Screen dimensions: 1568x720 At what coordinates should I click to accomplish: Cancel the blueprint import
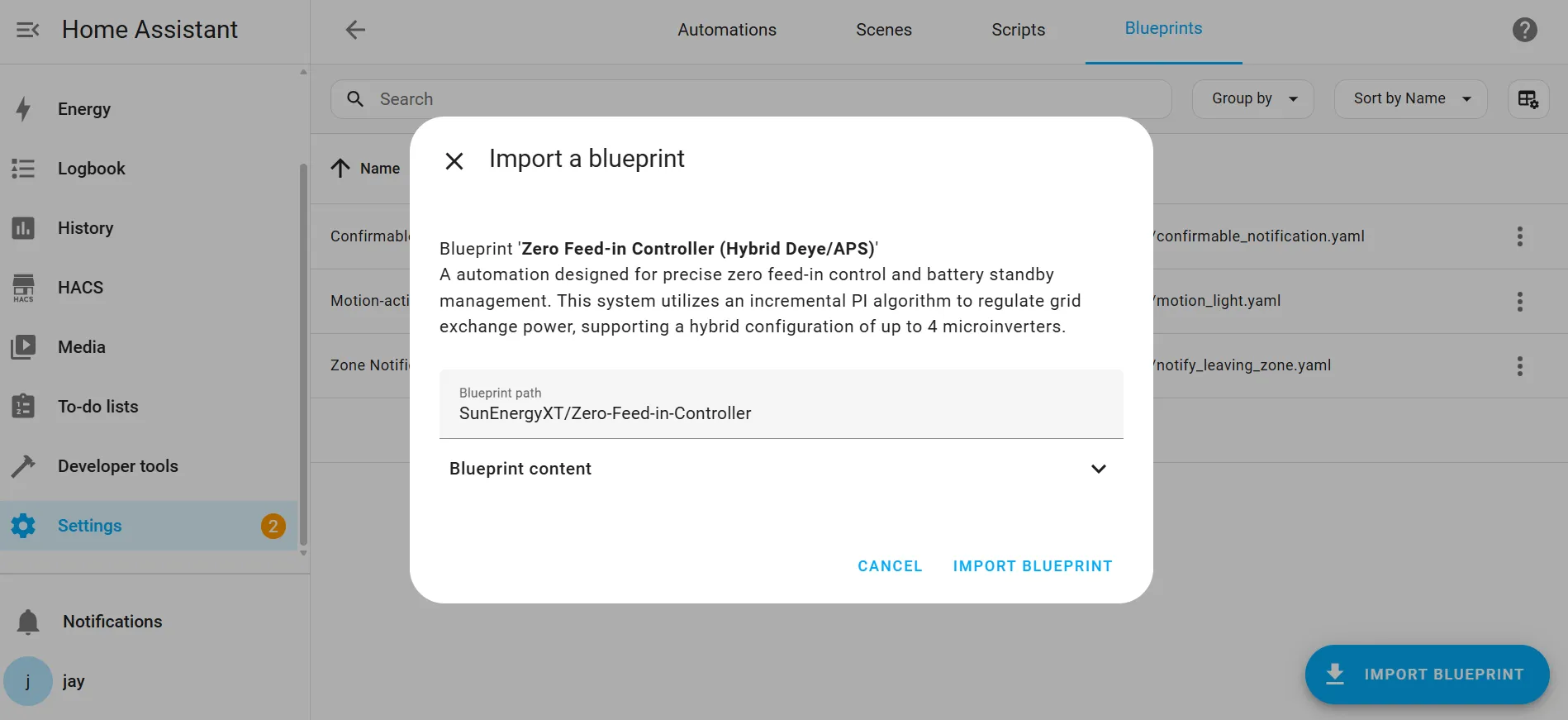(x=890, y=566)
